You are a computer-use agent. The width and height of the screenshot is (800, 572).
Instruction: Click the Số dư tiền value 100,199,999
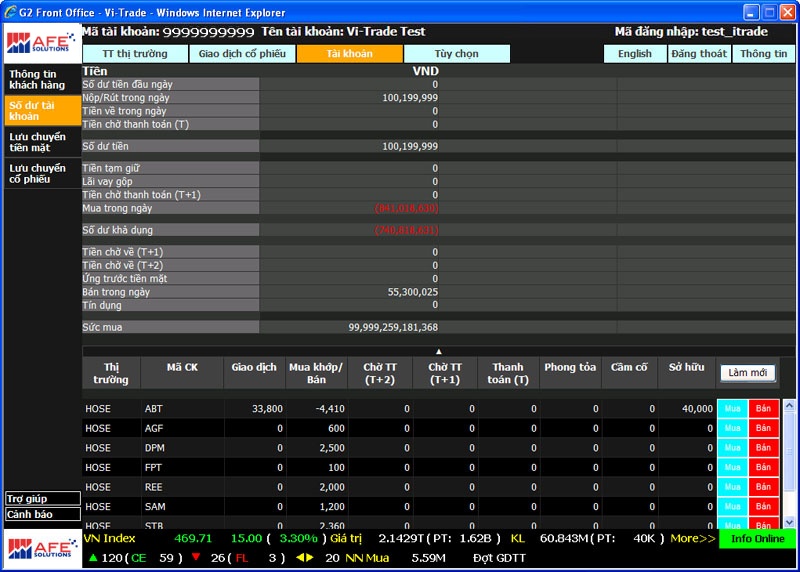click(x=410, y=146)
